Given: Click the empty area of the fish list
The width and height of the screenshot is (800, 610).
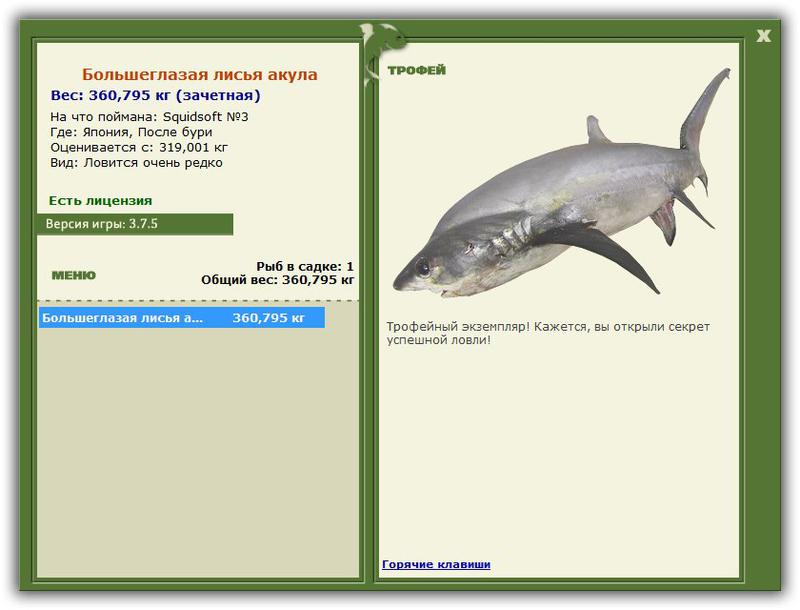Looking at the screenshot, I should tap(198, 453).
